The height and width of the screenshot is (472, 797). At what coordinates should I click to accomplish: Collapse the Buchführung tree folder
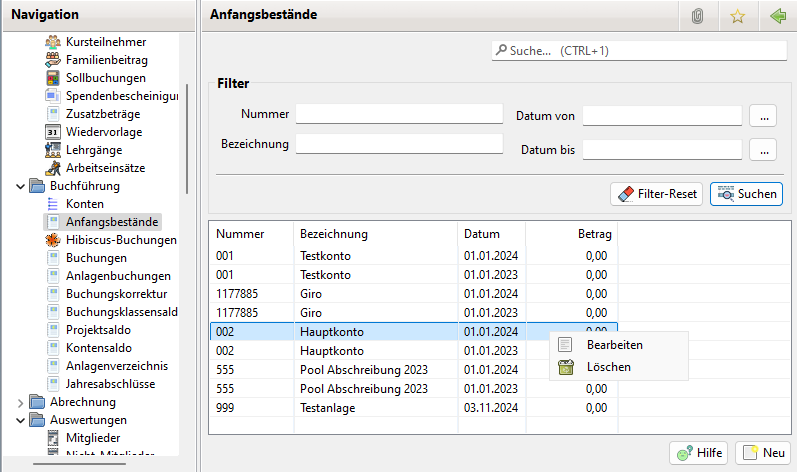21,186
